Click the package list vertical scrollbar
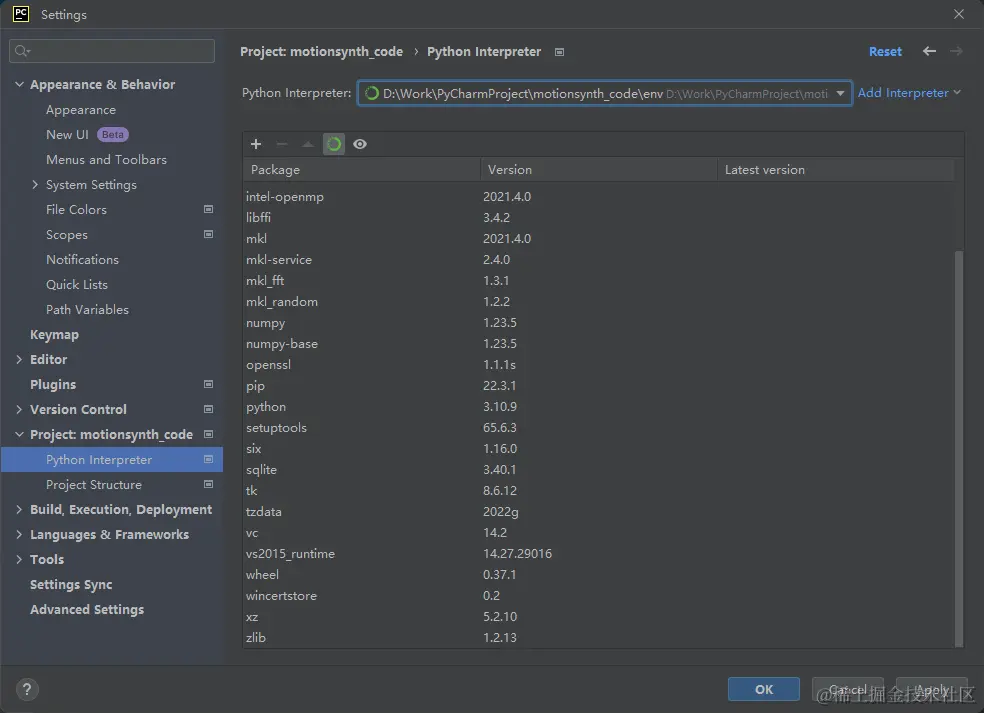The image size is (984, 713). point(958,448)
